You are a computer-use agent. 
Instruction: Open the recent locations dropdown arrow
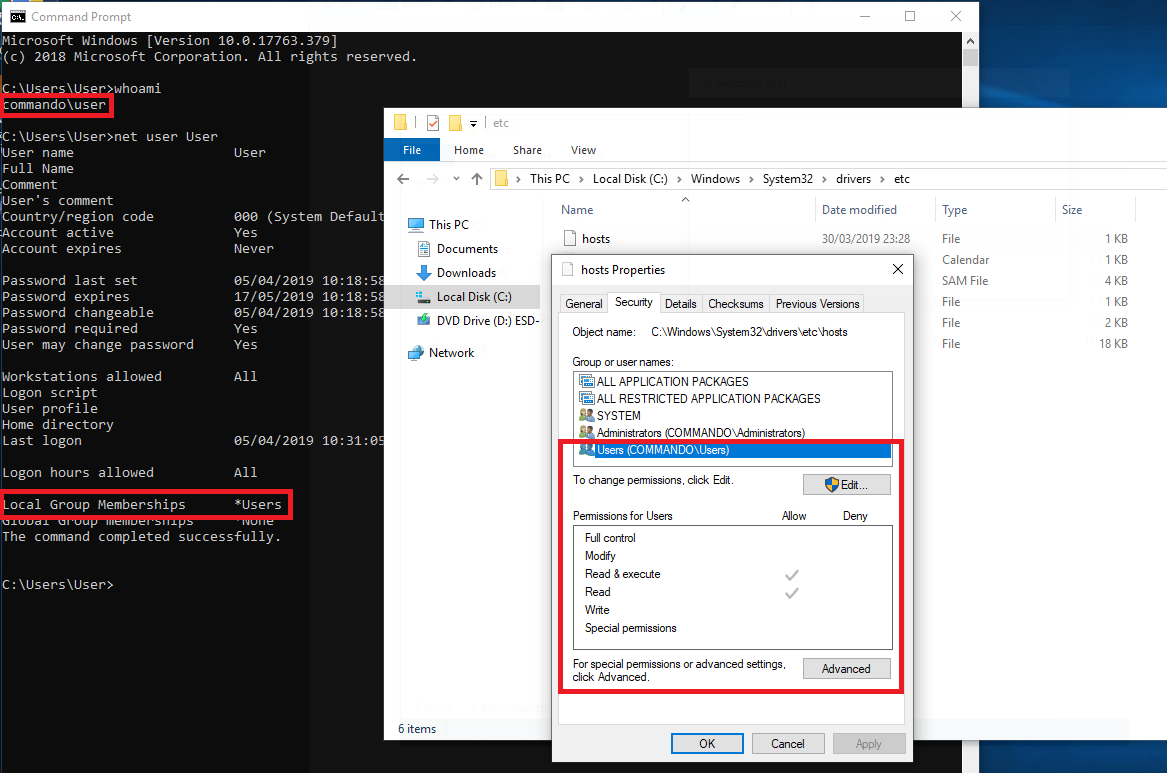click(x=456, y=179)
